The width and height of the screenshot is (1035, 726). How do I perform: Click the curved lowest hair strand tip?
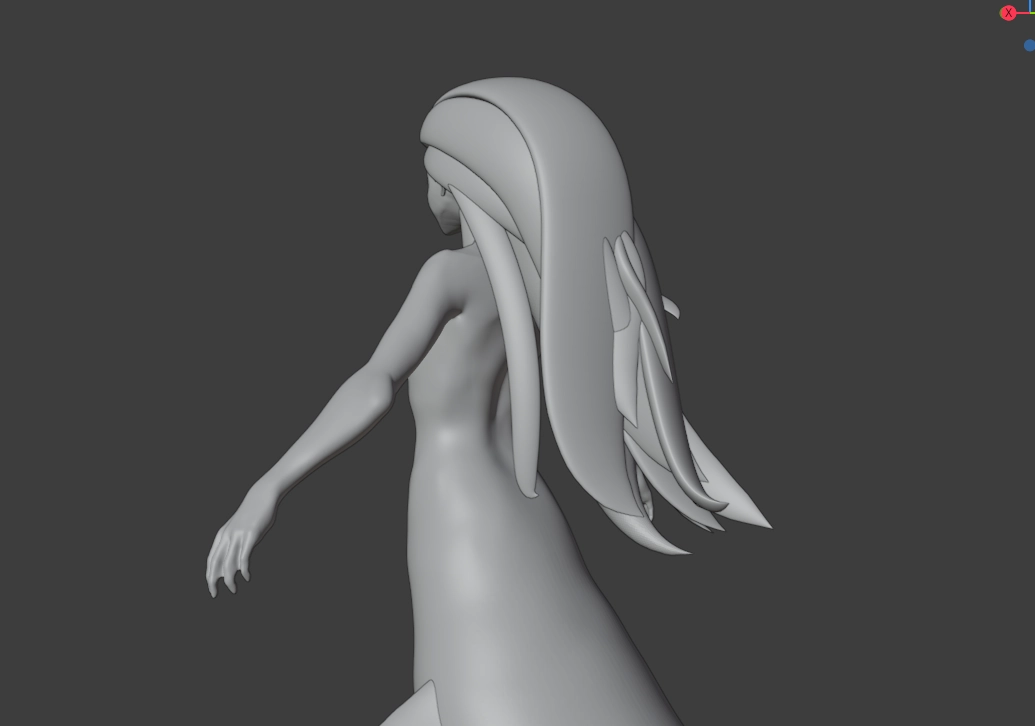pyautogui.click(x=680, y=550)
